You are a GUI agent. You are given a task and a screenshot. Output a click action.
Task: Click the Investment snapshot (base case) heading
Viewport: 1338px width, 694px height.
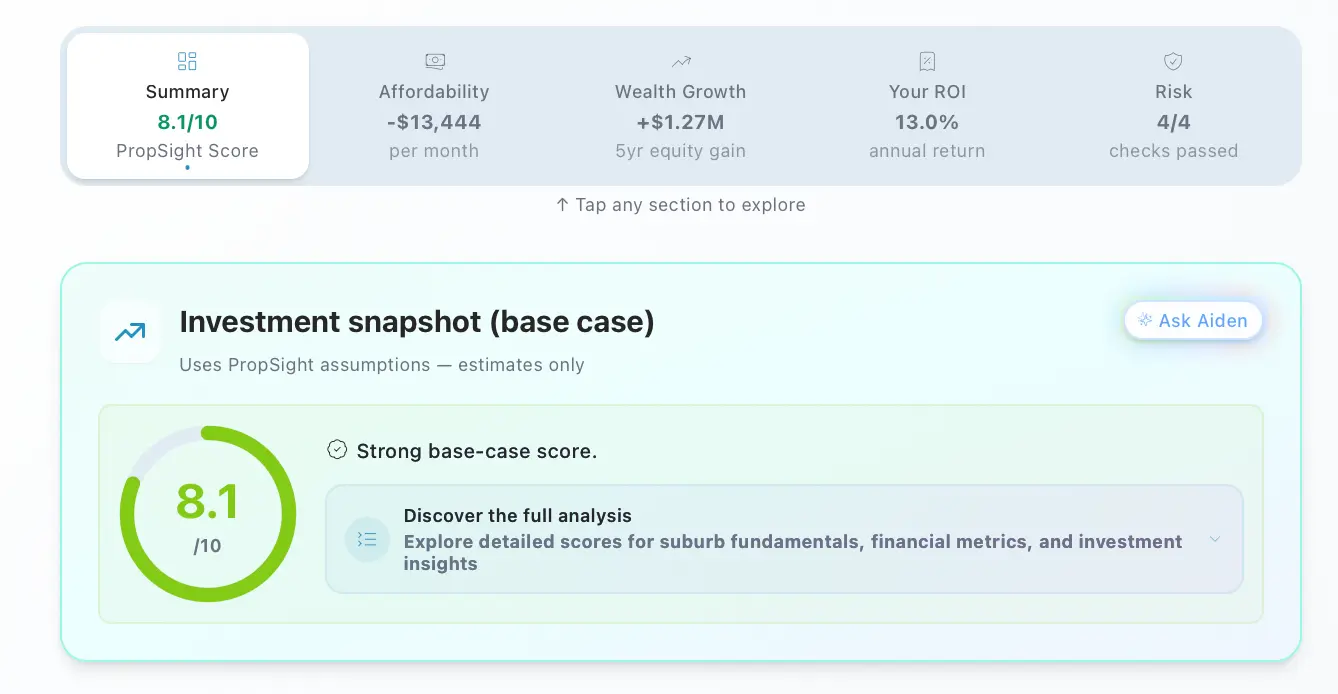pos(416,322)
